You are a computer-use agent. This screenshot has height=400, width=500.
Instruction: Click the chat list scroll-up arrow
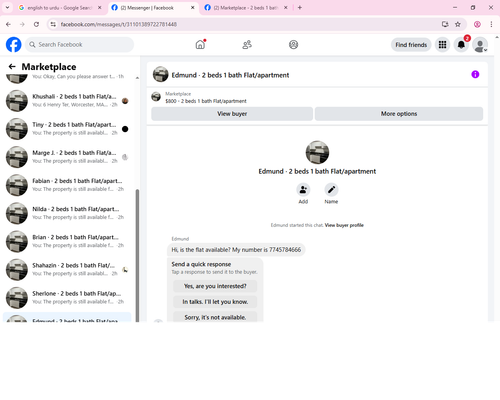coord(137,78)
